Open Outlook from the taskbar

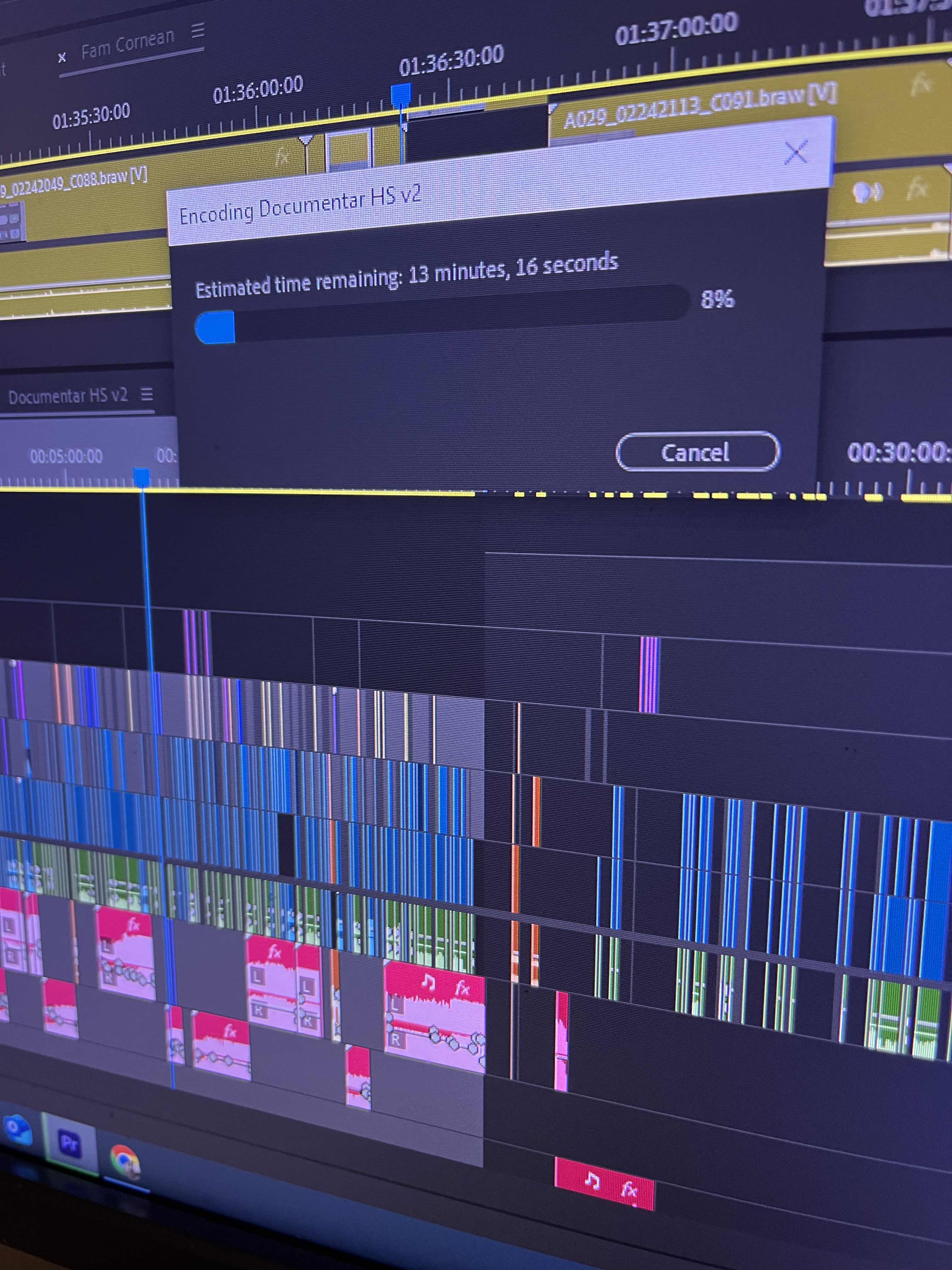[x=18, y=1130]
